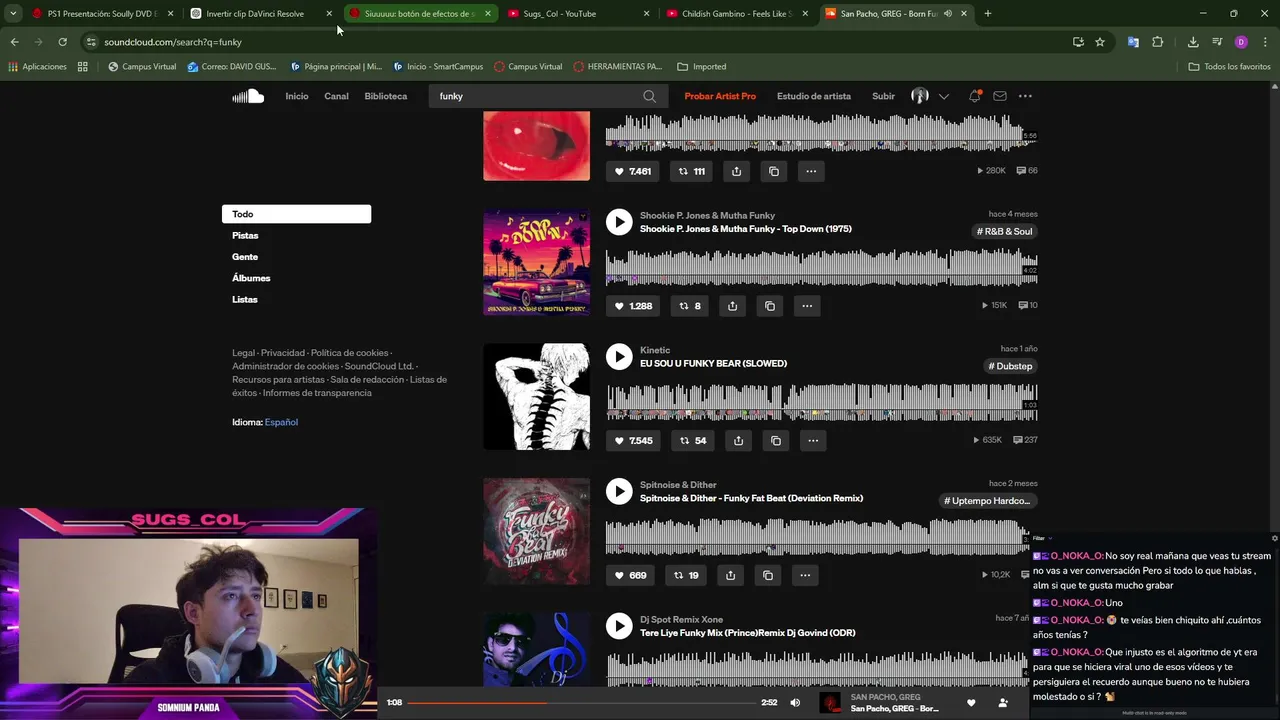The width and height of the screenshot is (1280, 720).
Task: Switch to the Childish Gambino YouTube tab
Action: (738, 14)
